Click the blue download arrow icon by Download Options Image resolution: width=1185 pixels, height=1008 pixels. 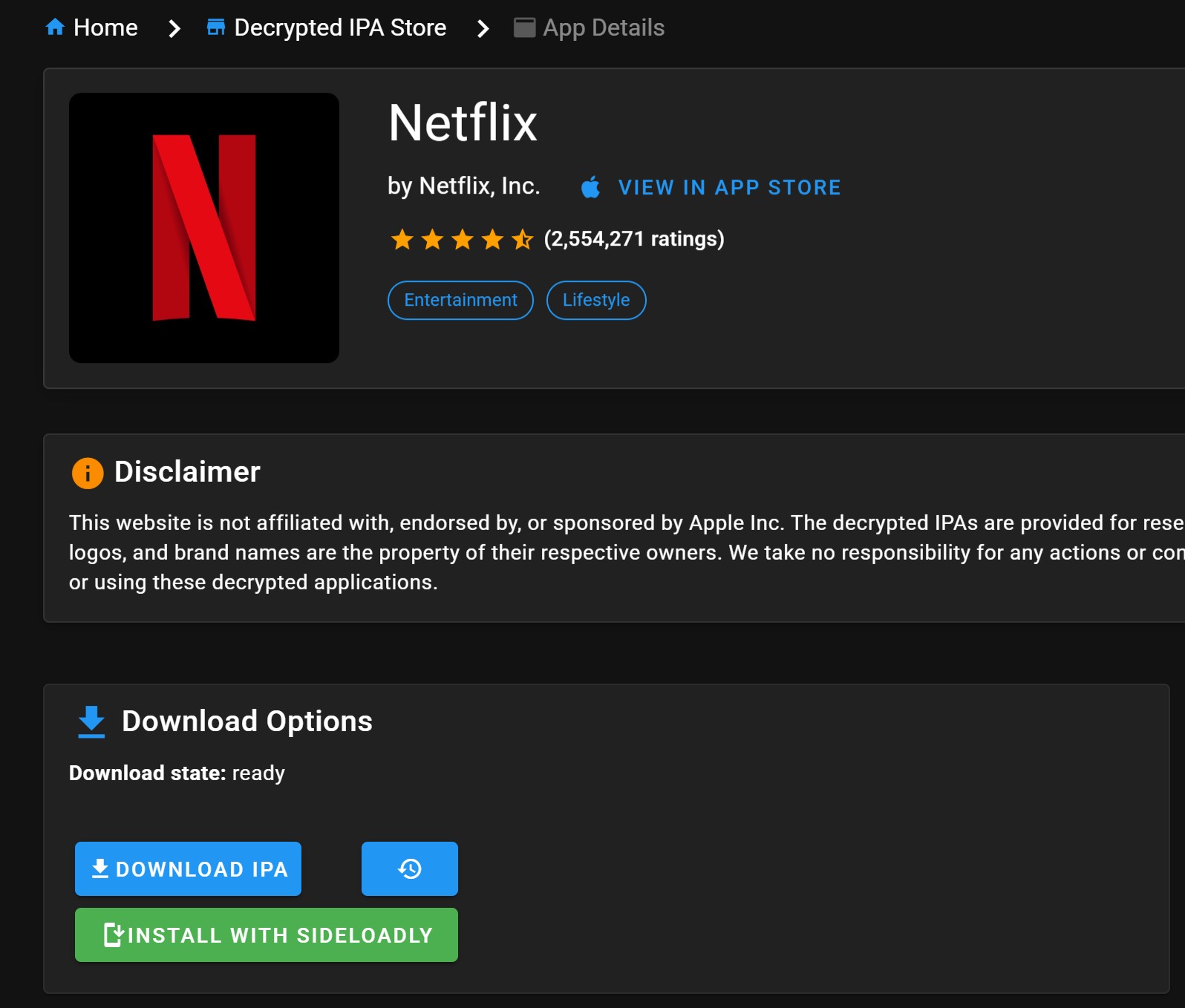(x=91, y=721)
